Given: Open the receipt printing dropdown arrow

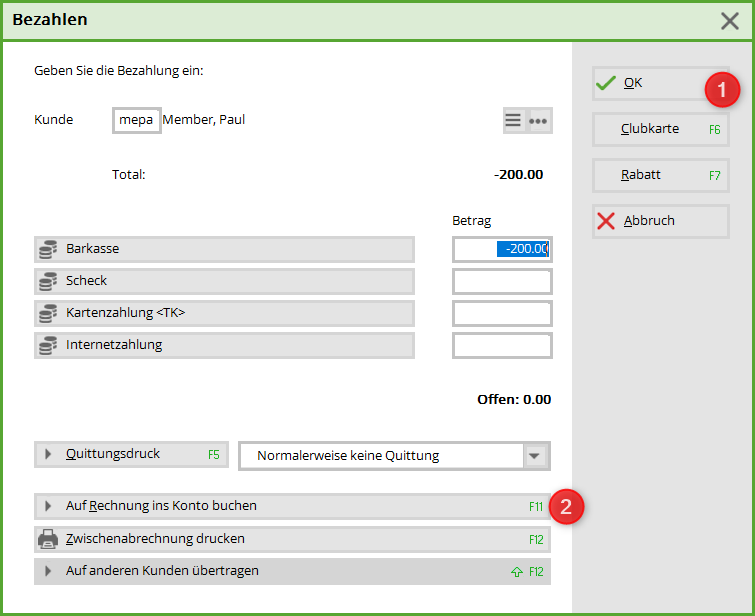Looking at the screenshot, I should [x=536, y=456].
